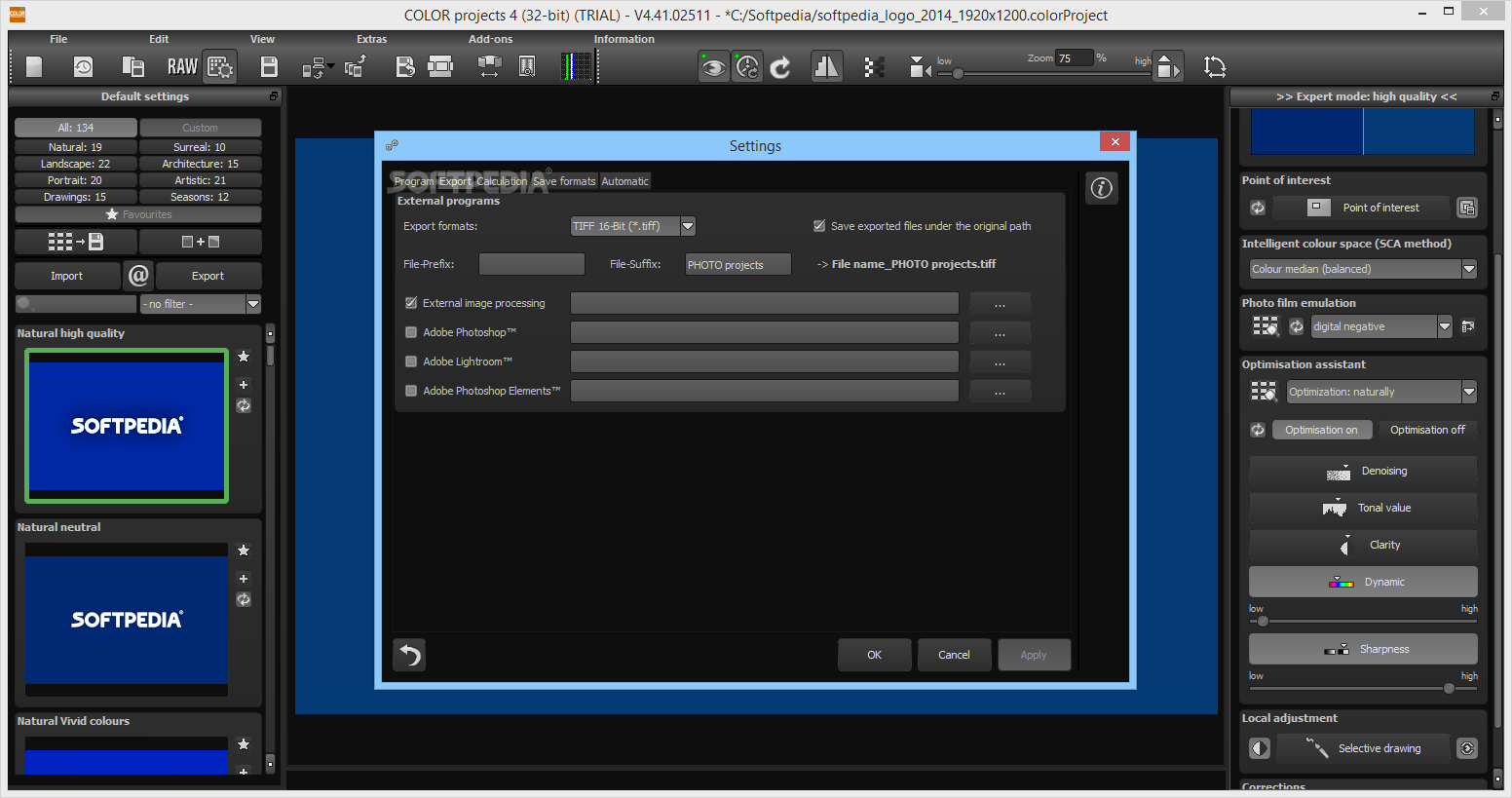Switch to the Calculation tab

[x=502, y=181]
